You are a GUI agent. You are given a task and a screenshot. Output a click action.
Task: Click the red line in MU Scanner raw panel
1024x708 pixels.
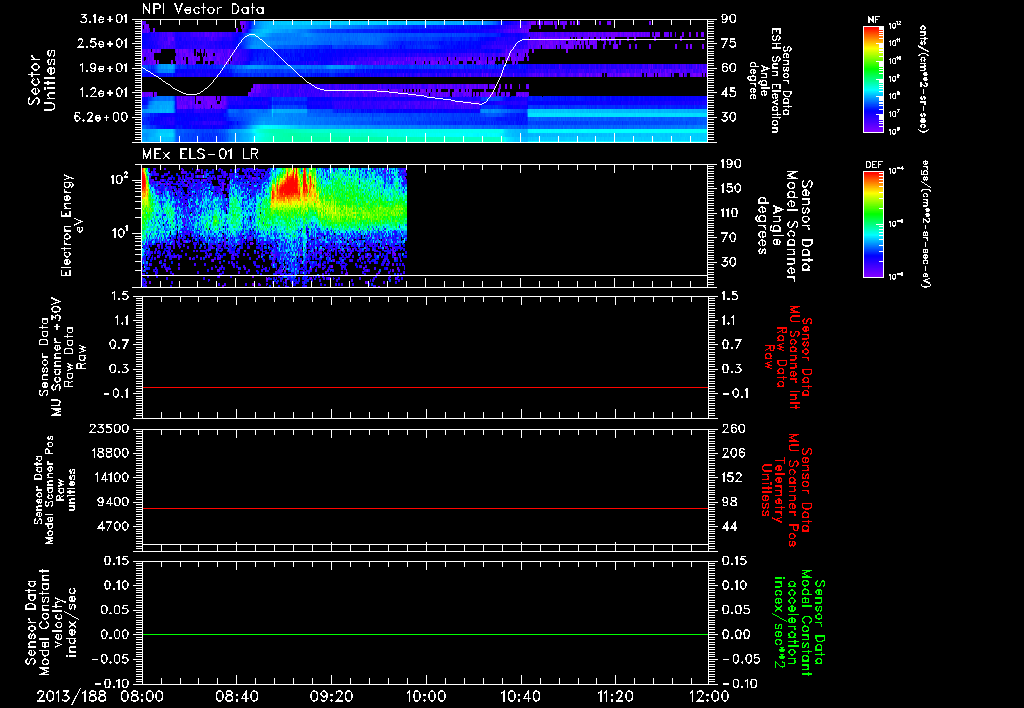pos(424,387)
